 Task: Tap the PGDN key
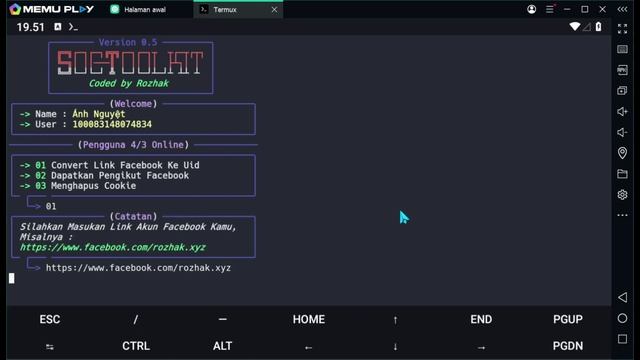(x=568, y=346)
